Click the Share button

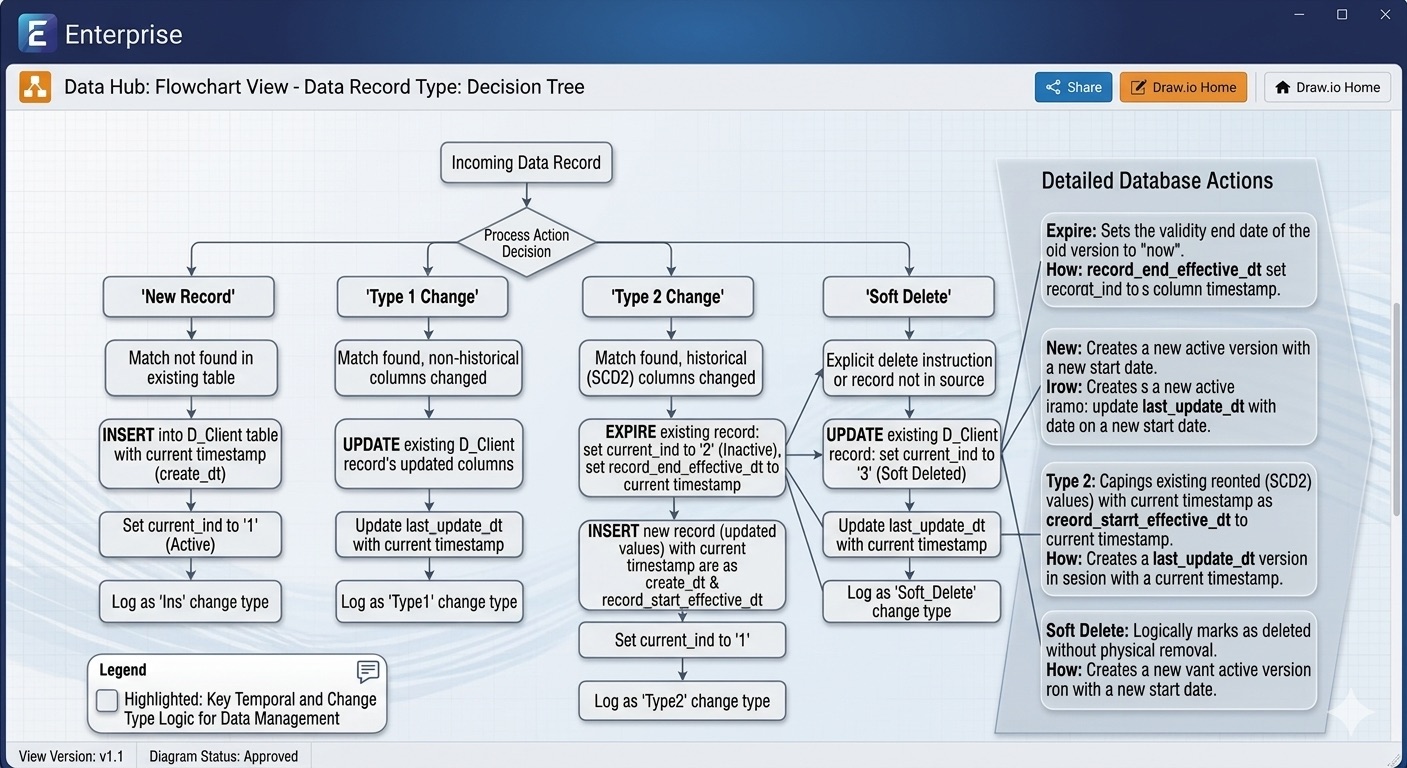tap(1073, 87)
